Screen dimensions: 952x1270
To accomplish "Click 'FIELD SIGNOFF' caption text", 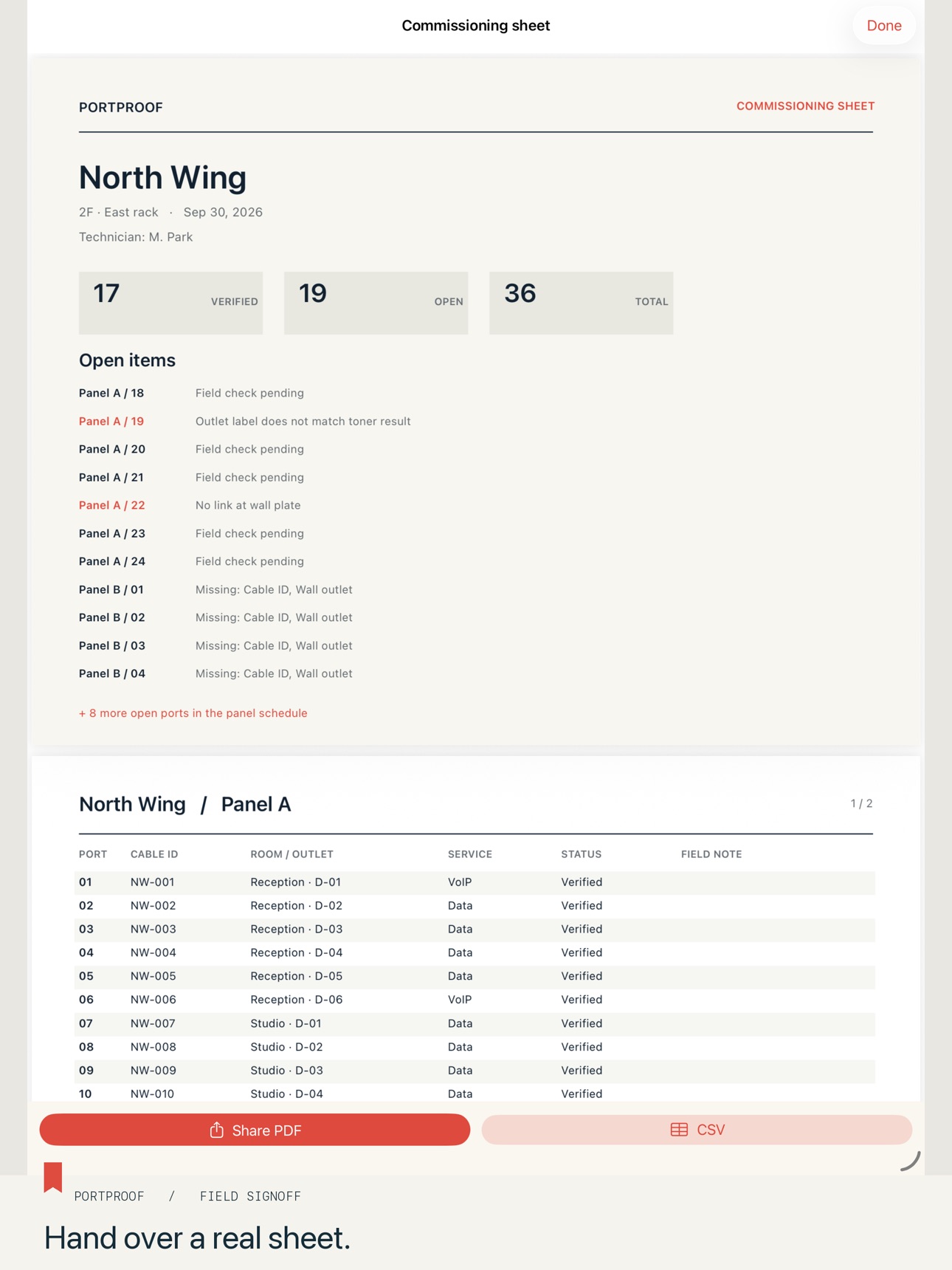I will click(250, 1196).
